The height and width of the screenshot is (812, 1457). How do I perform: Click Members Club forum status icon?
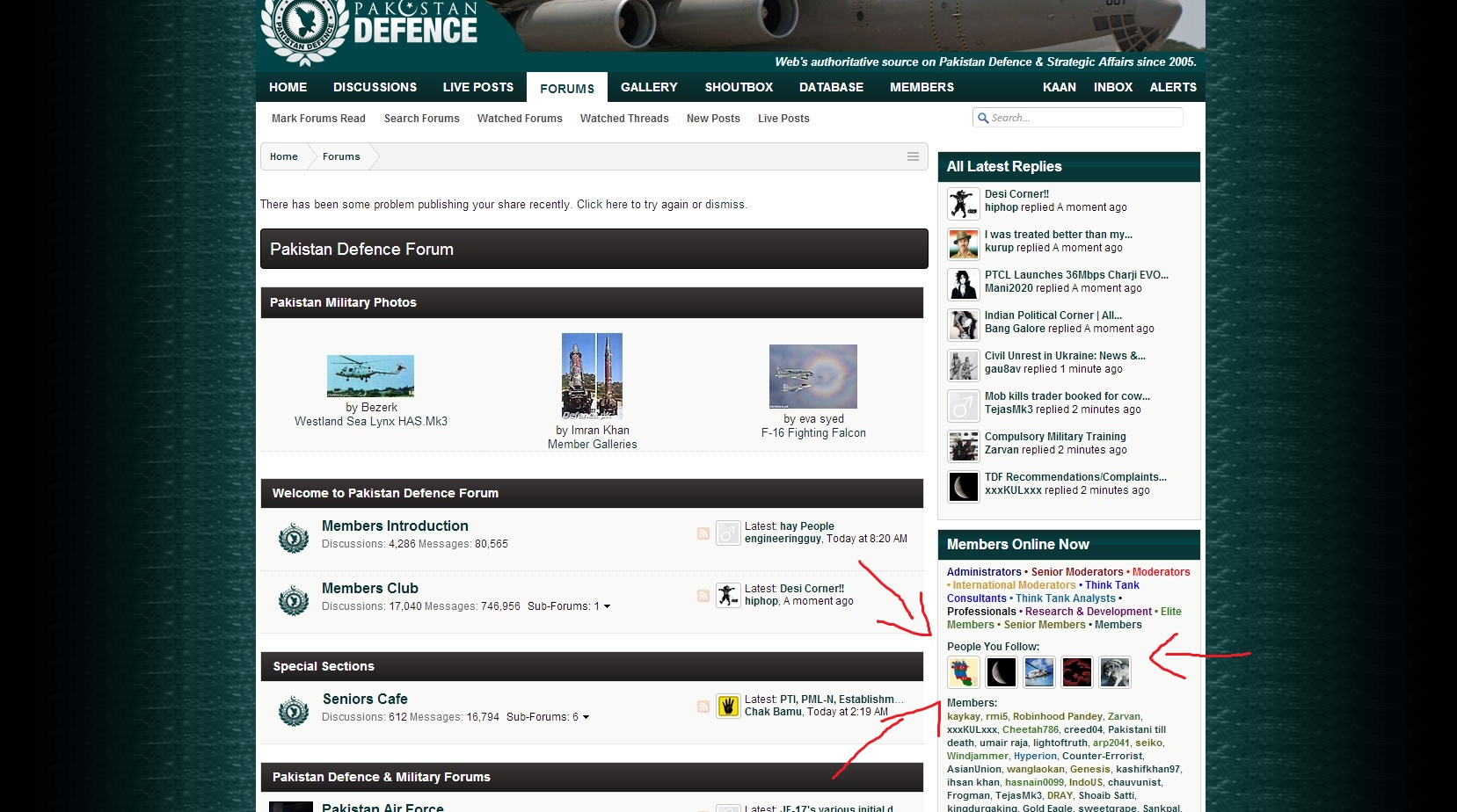(294, 599)
